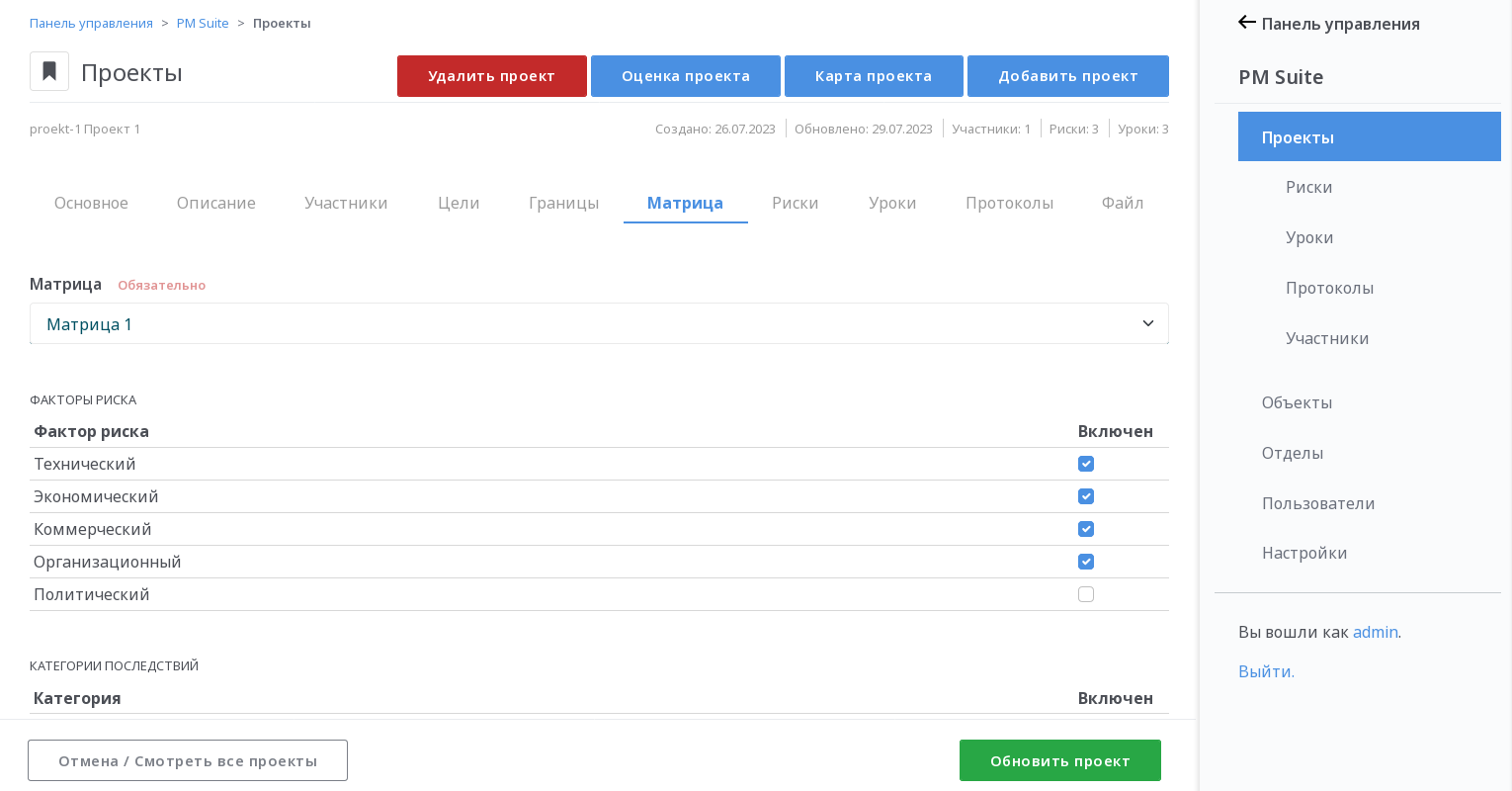Open Пользователи in the sidebar
This screenshot has width=1512, height=791.
pos(1318,503)
